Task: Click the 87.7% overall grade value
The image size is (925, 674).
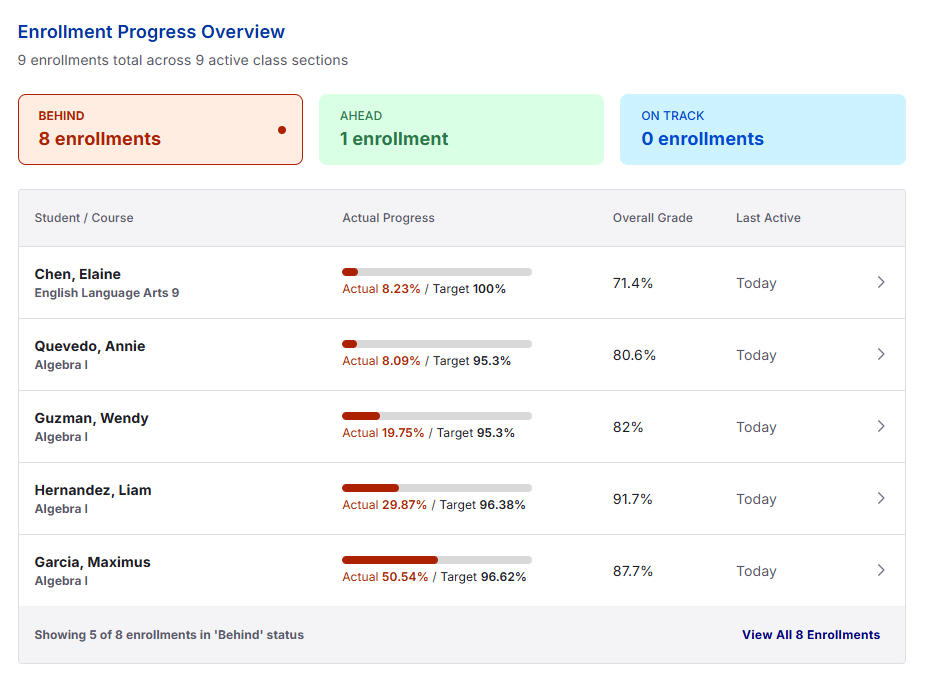Action: [632, 571]
